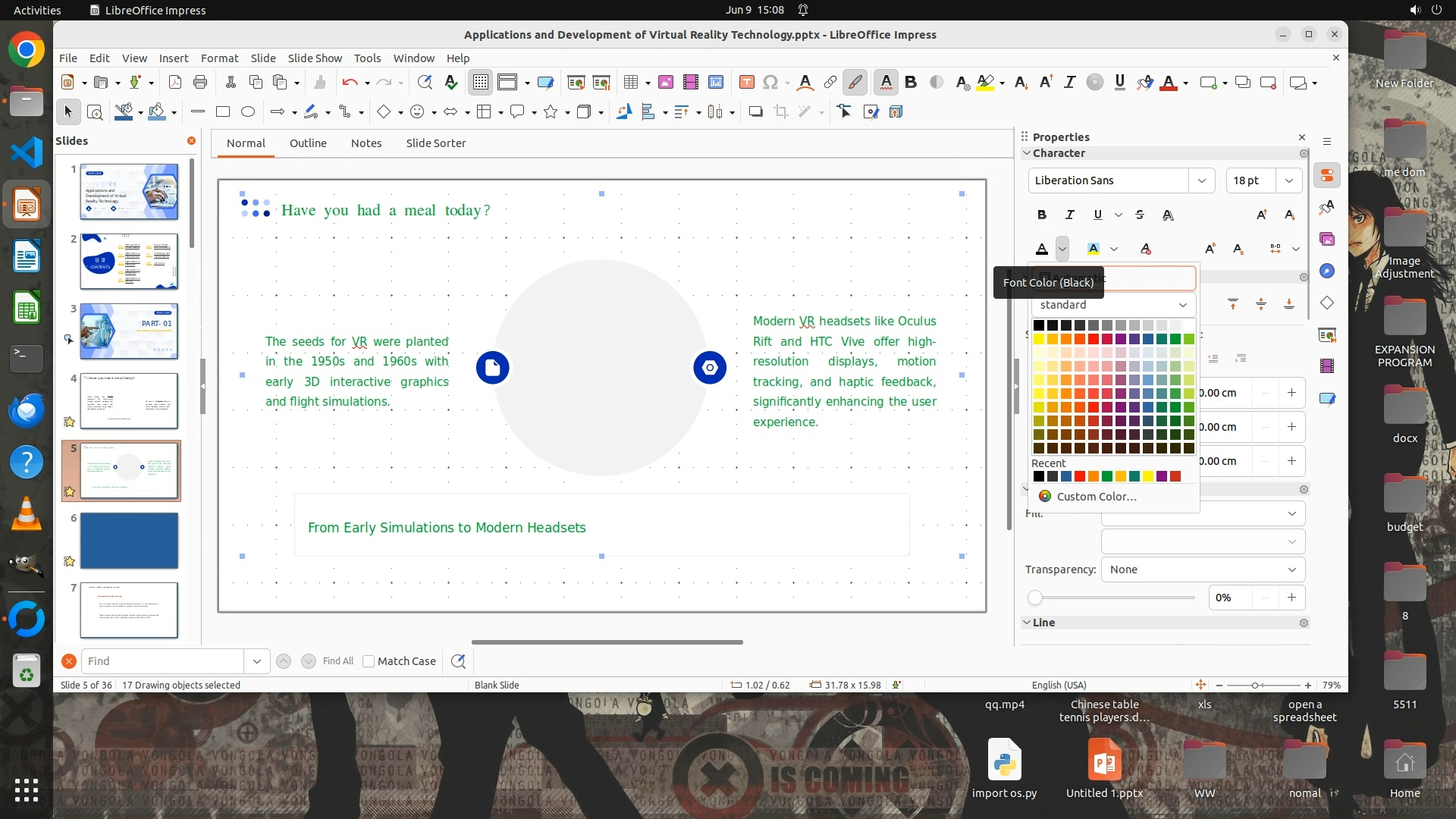Toggle Italic in Character panel
The height and width of the screenshot is (819, 1456).
[x=1070, y=215]
